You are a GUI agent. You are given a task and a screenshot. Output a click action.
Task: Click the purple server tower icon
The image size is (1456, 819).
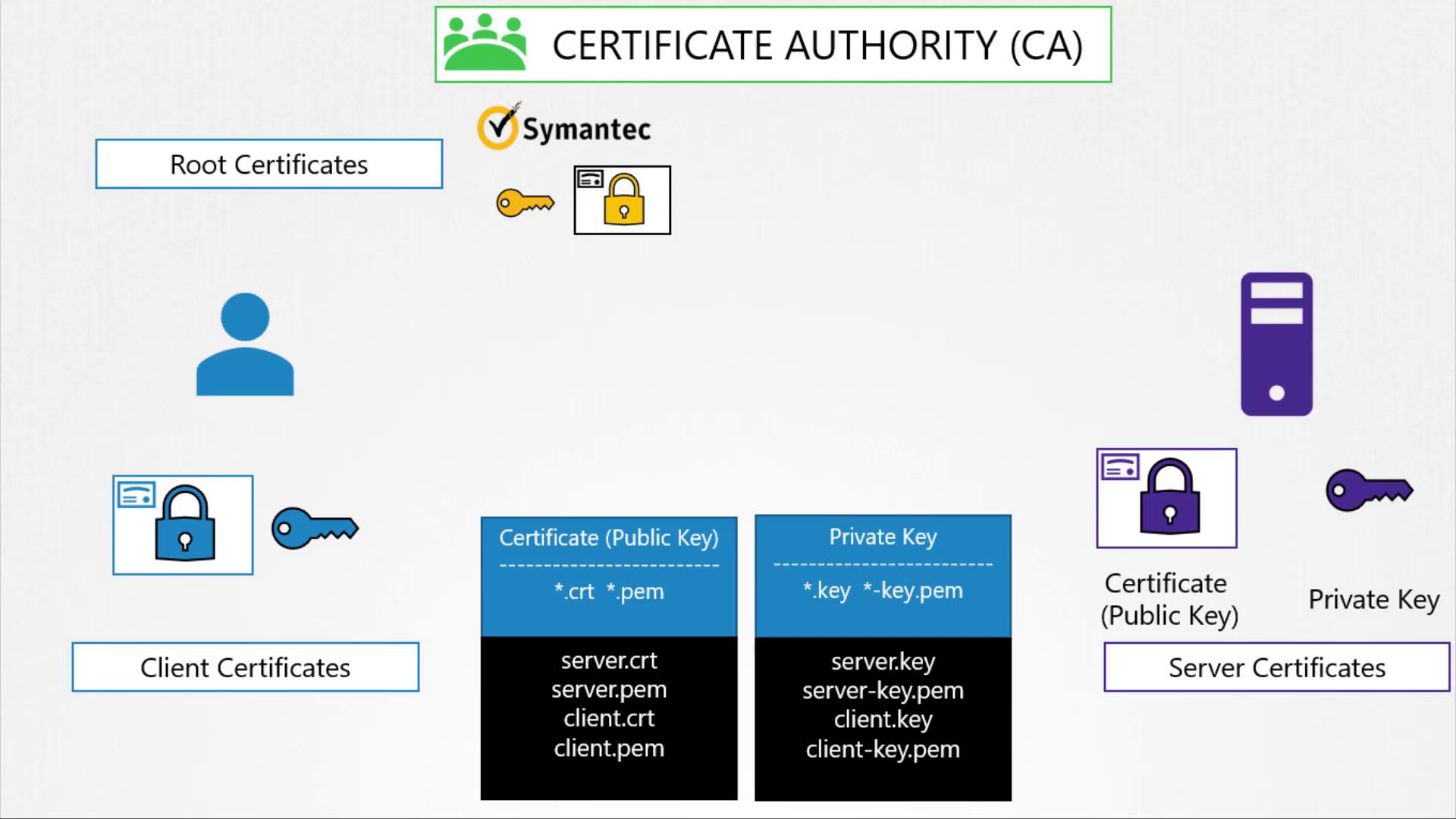pyautogui.click(x=1276, y=344)
